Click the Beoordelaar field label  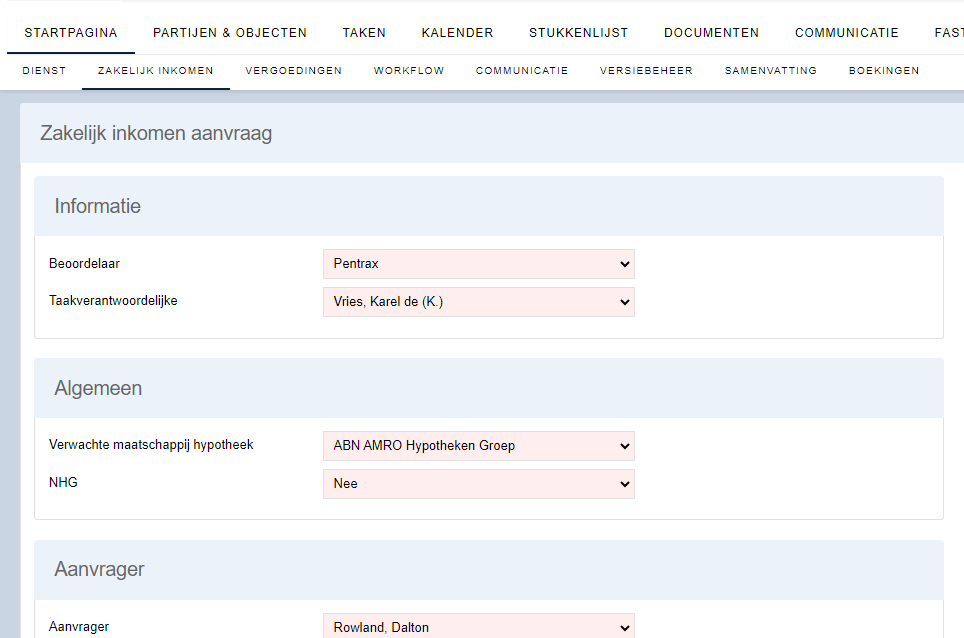point(84,264)
